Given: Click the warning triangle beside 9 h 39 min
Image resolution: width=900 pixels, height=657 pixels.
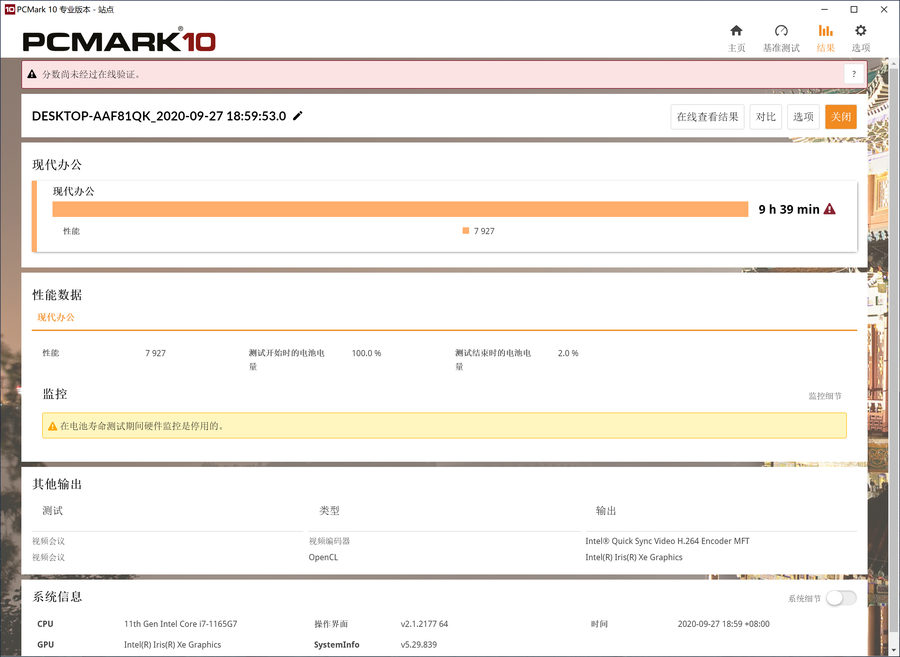Looking at the screenshot, I should click(831, 208).
